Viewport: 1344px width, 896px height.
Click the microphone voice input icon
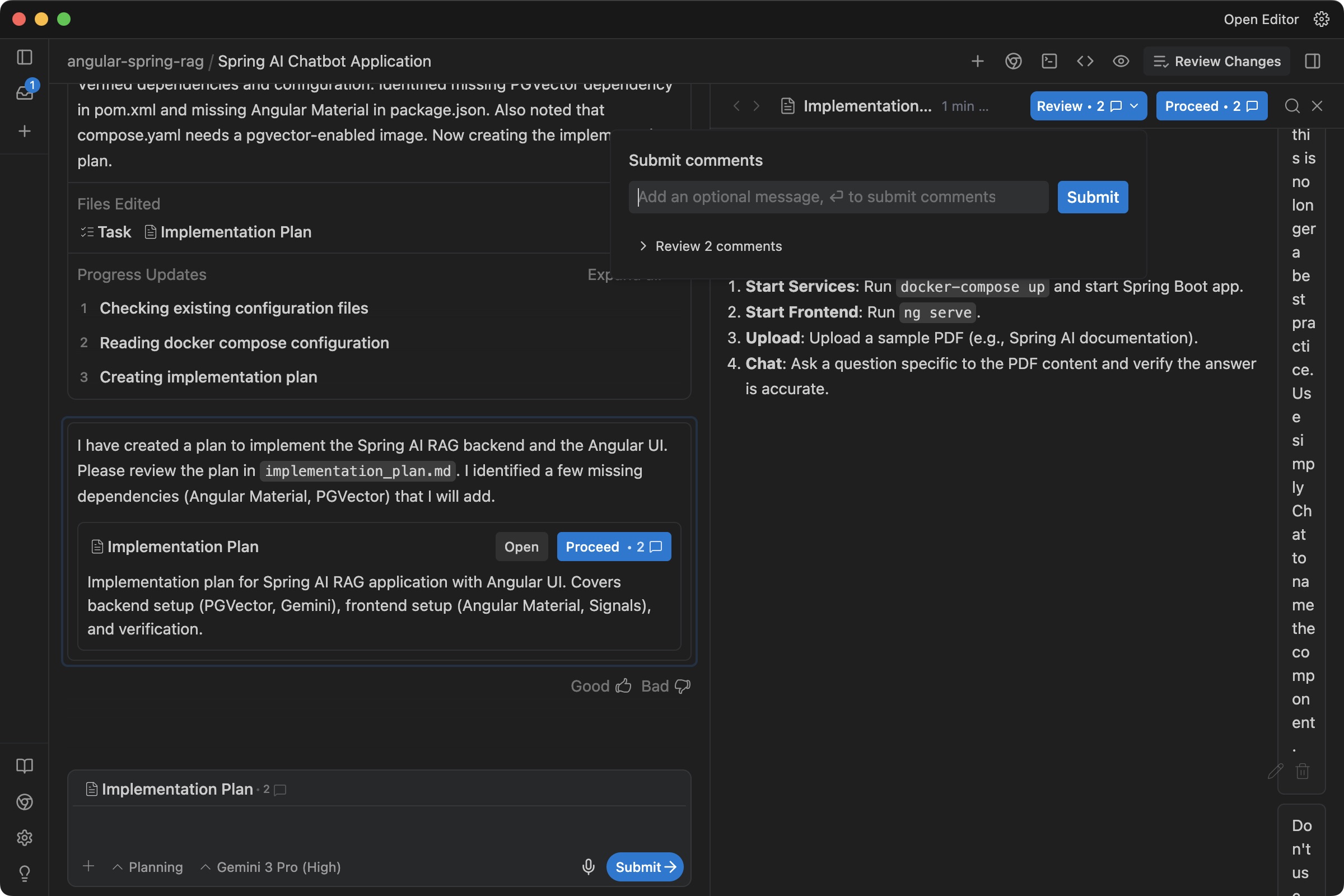[x=588, y=867]
